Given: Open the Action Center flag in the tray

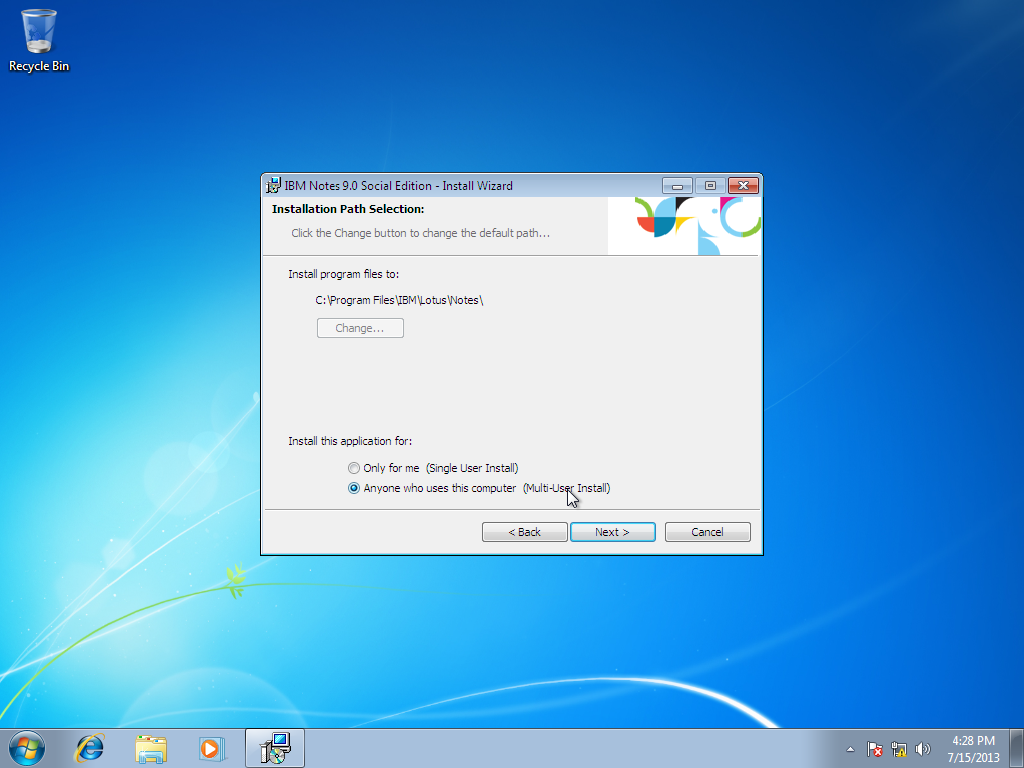Looking at the screenshot, I should click(x=873, y=748).
